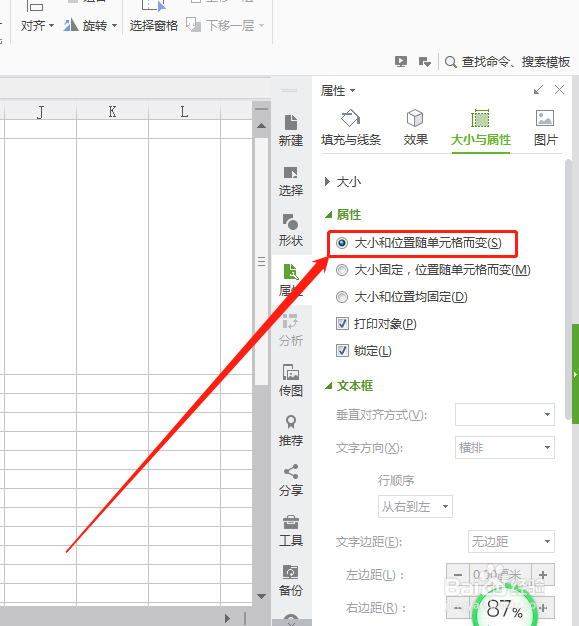The height and width of the screenshot is (626, 579).
Task: Click the properties panel vertical scrollbar
Action: (568, 289)
